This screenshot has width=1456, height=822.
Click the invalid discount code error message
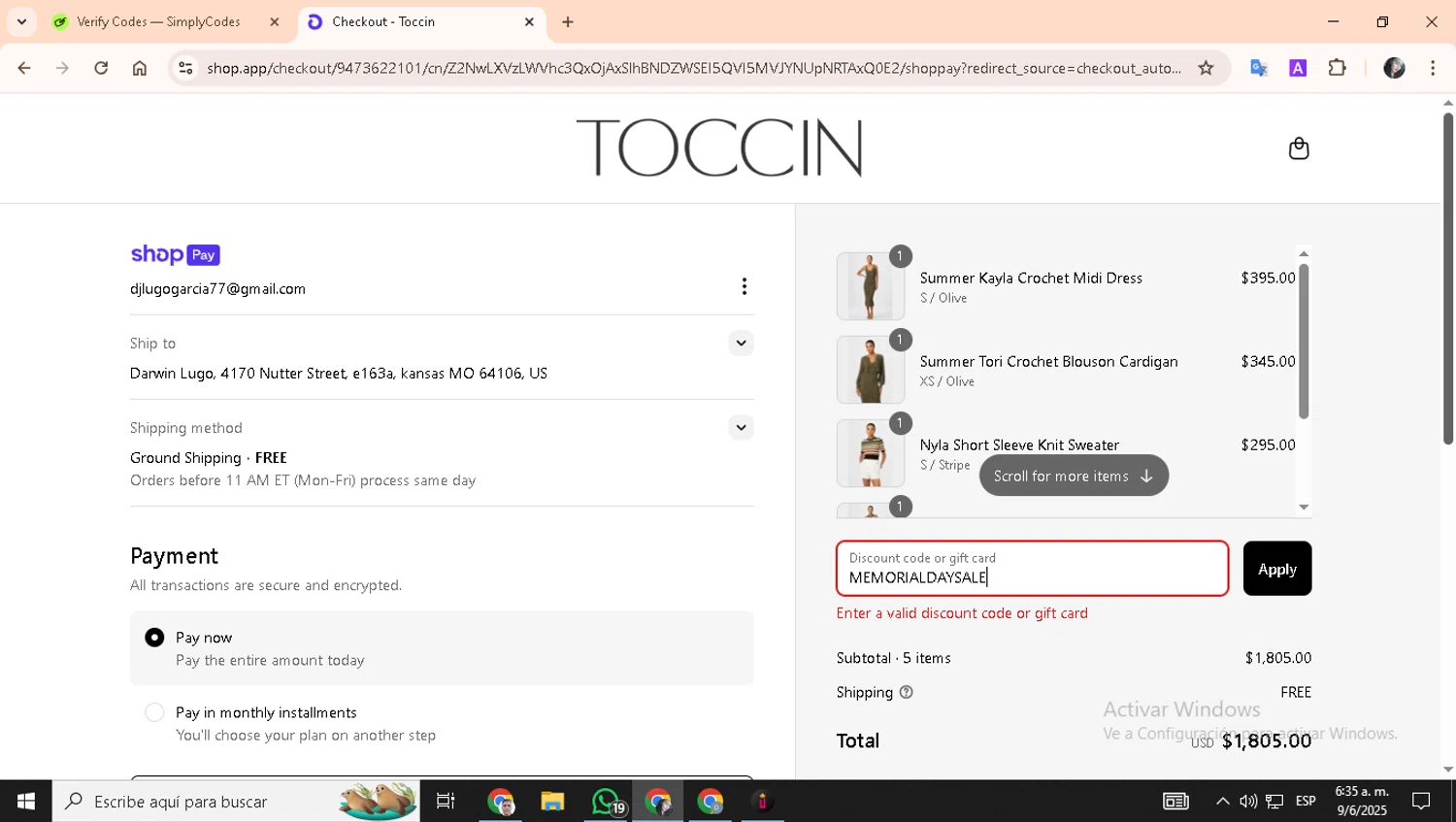pyautogui.click(x=962, y=613)
